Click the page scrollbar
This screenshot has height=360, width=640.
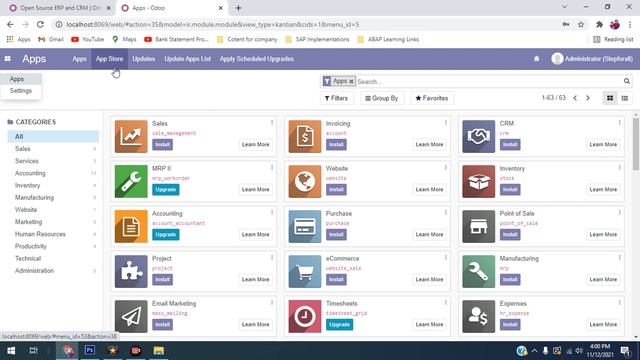pos(636,144)
